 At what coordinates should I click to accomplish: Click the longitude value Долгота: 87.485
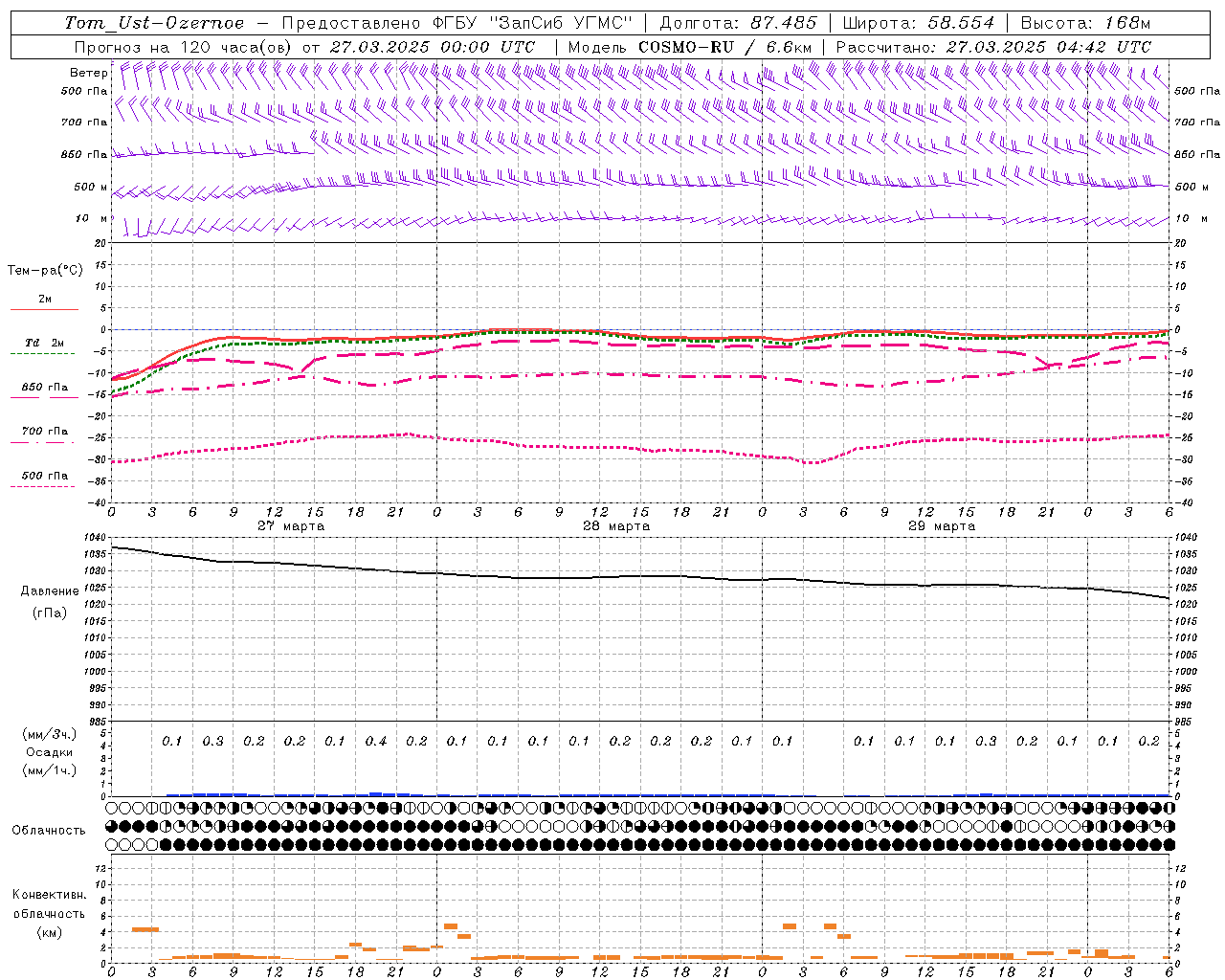738,23
